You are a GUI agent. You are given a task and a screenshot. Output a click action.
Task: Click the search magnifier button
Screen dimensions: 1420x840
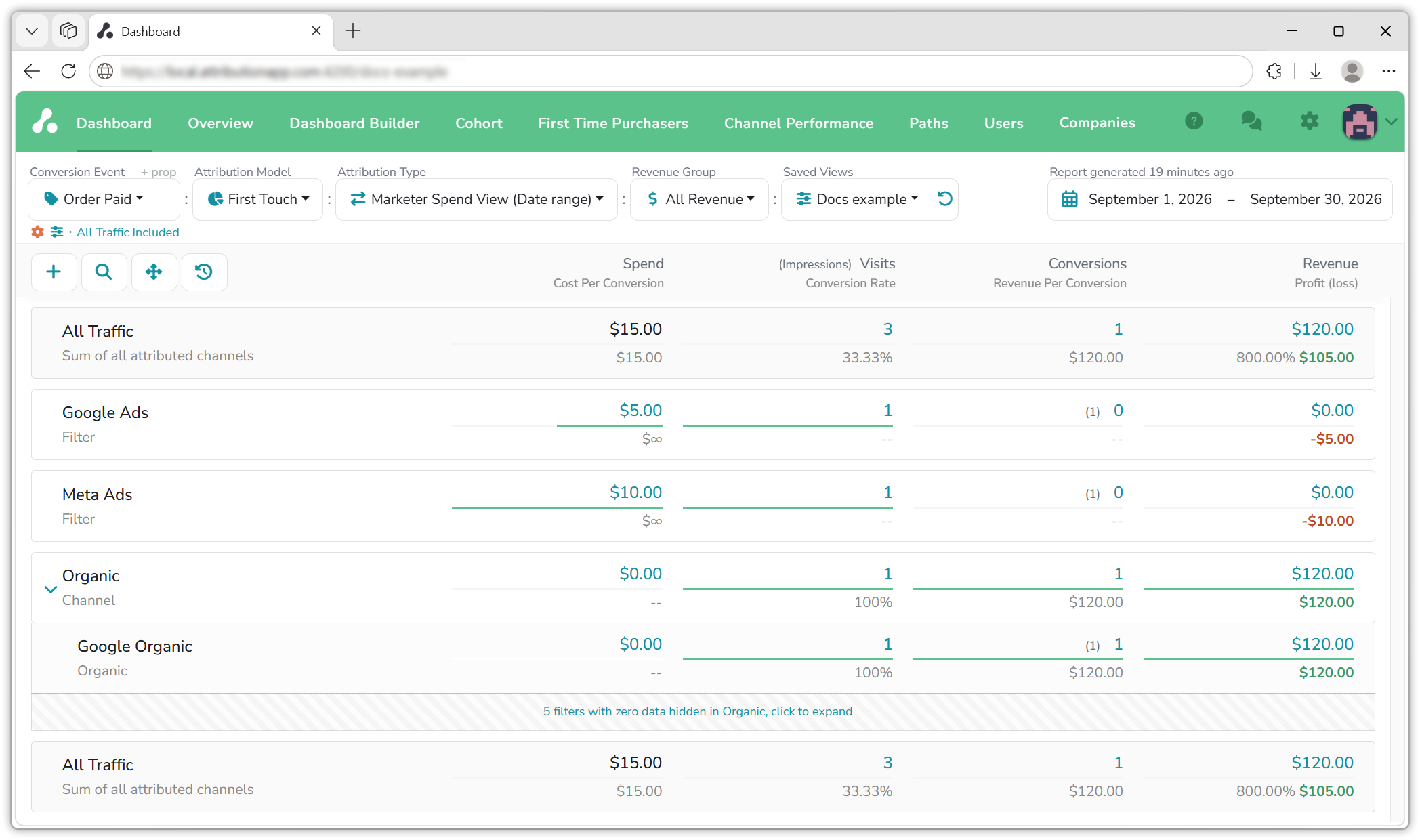(104, 272)
